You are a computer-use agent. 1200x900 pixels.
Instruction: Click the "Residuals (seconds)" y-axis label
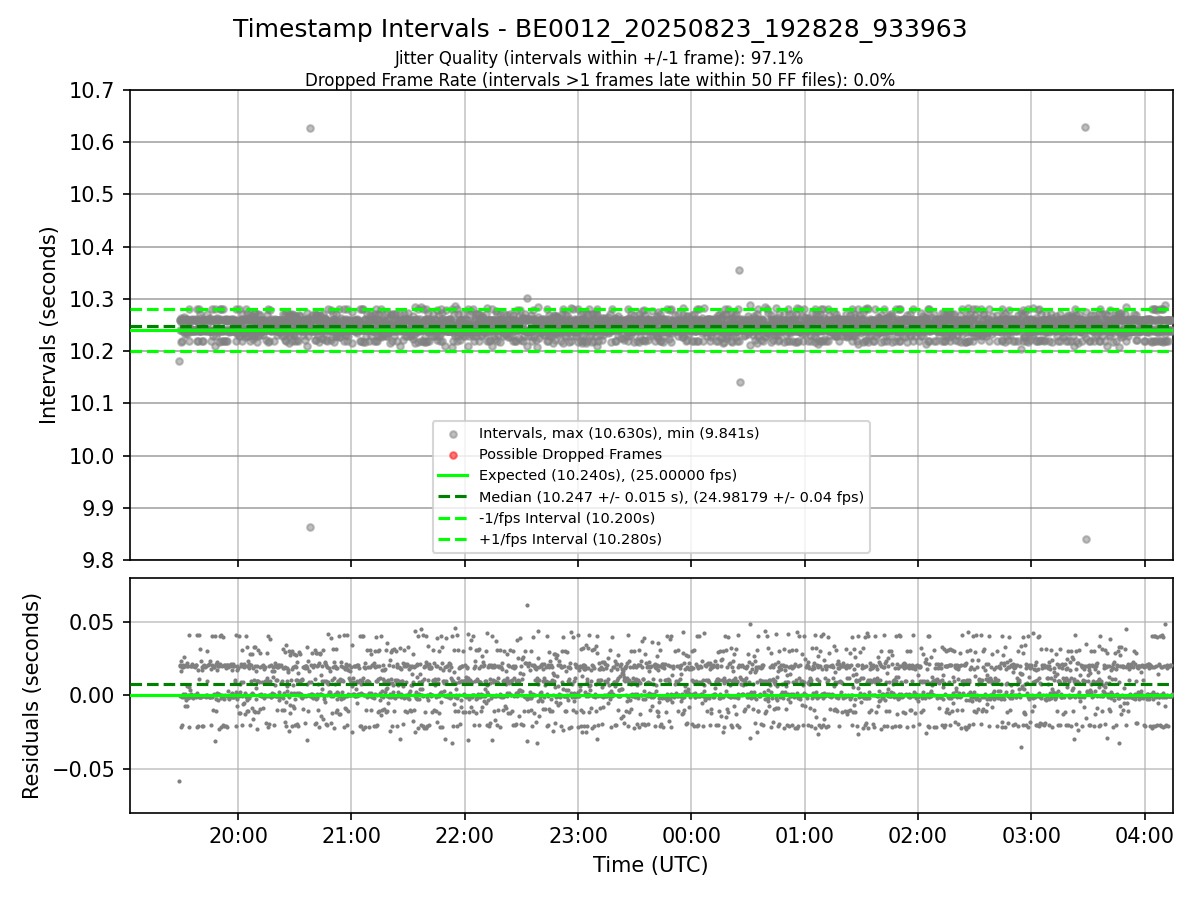(31, 696)
